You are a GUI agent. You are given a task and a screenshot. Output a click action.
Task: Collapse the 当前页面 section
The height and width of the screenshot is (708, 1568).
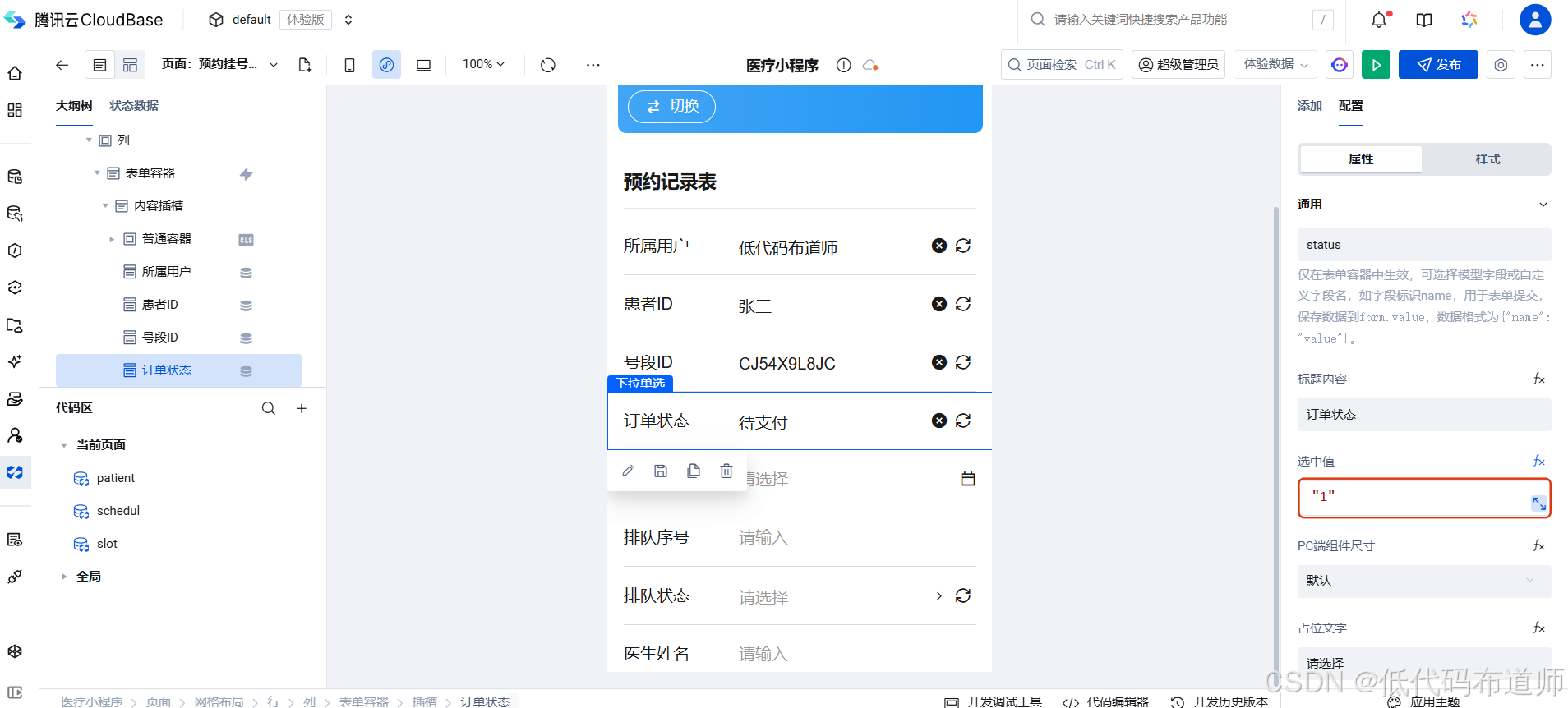point(64,445)
